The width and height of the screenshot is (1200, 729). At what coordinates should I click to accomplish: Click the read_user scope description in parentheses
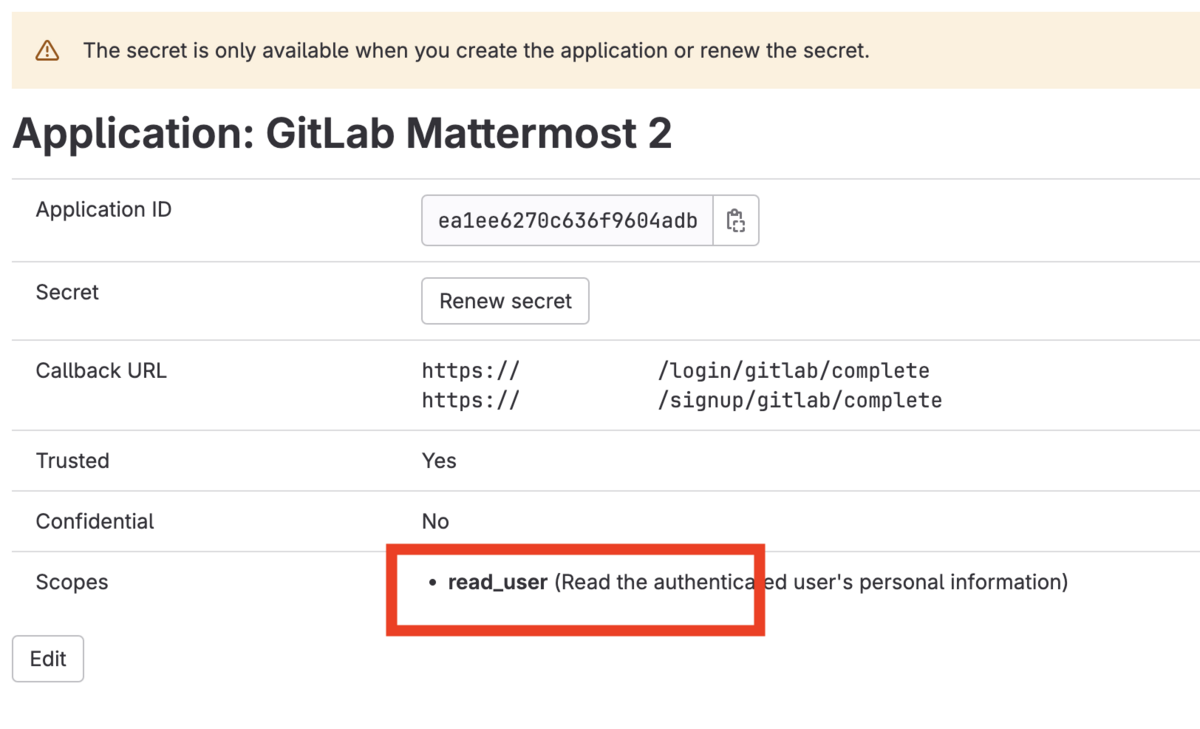(811, 582)
